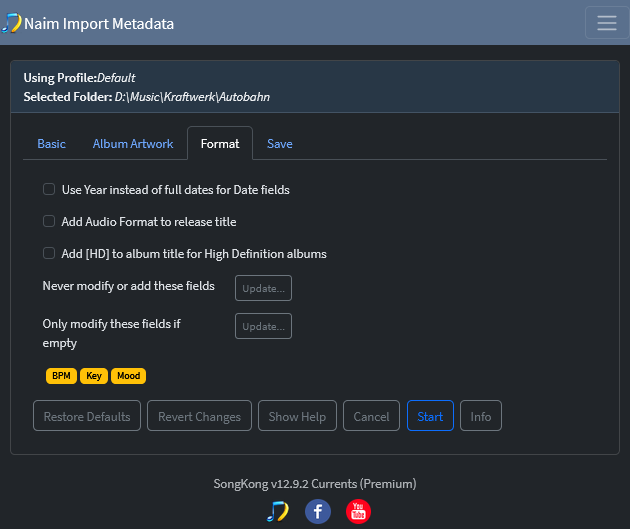The width and height of the screenshot is (630, 529).
Task: Check Add Audio Format to release title
Action: click(x=49, y=221)
